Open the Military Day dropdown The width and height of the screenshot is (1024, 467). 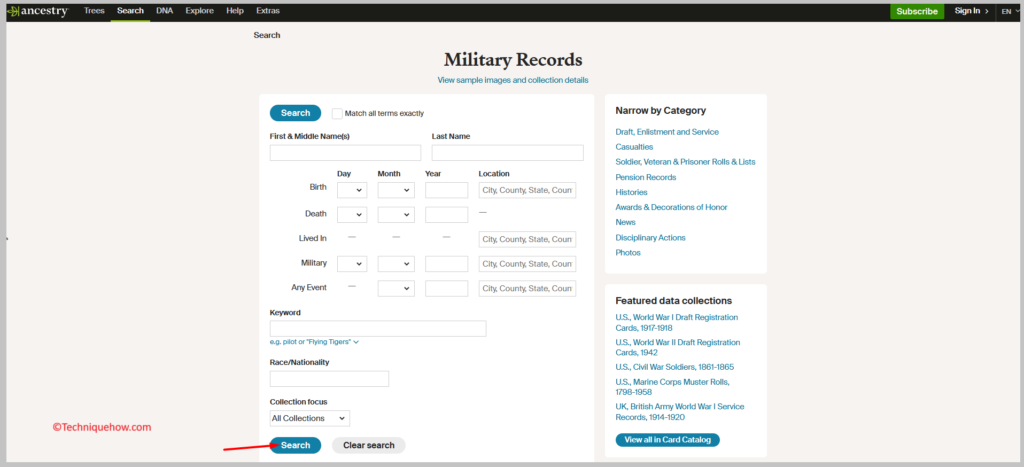click(x=352, y=264)
